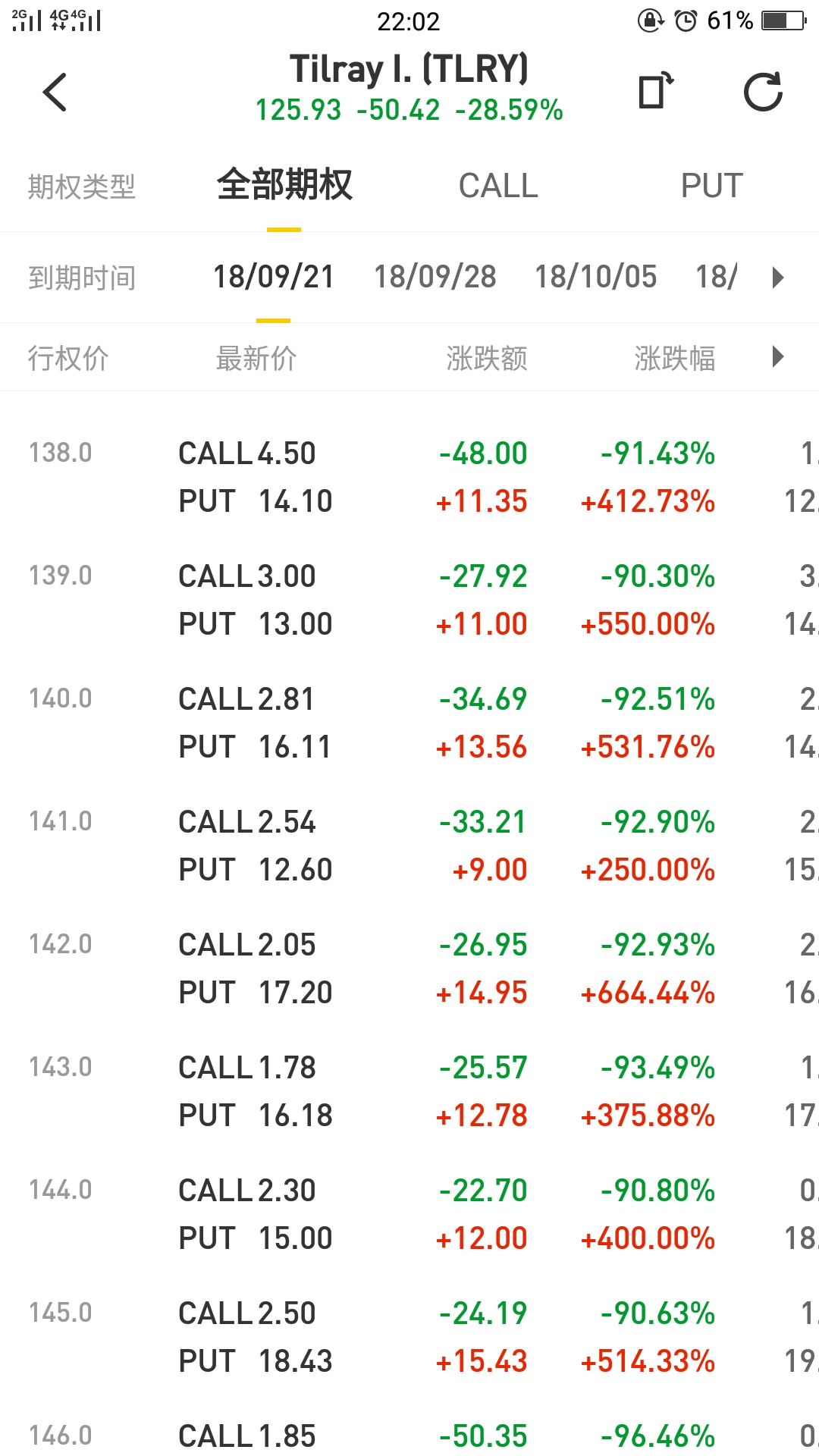Choose expiration date 18/10/05
This screenshot has height=1456, width=819.
(x=596, y=277)
